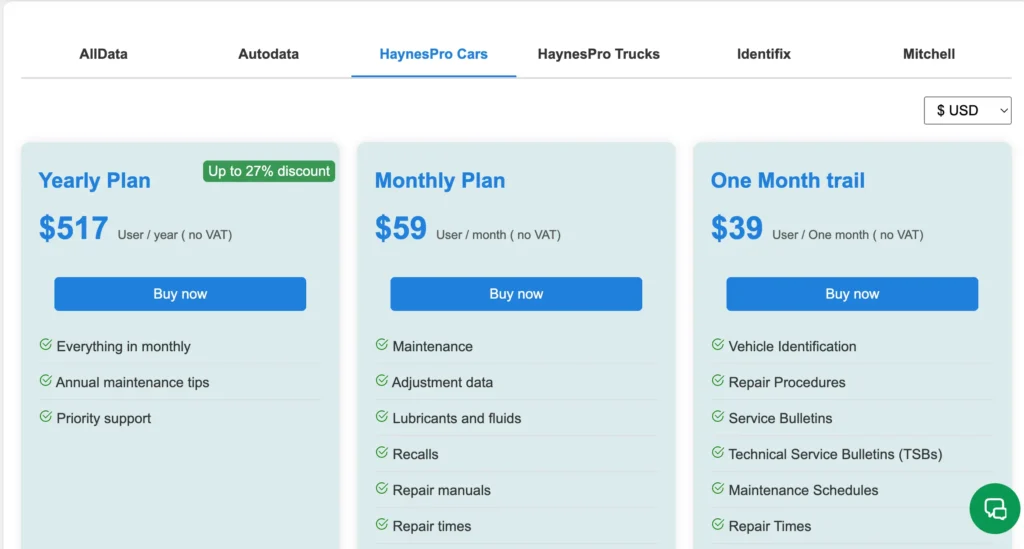Go to the Mitchell tab
This screenshot has height=549, width=1024.
click(929, 54)
